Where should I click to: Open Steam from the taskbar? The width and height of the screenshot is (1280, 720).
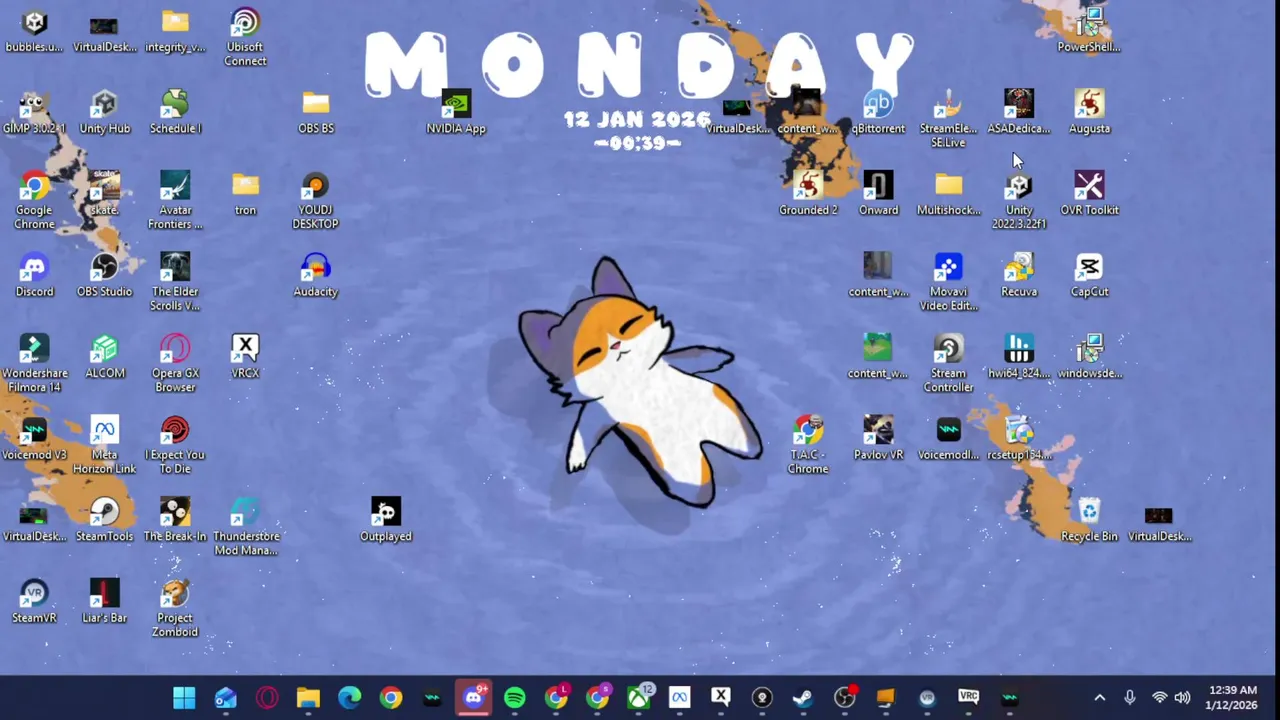[803, 698]
